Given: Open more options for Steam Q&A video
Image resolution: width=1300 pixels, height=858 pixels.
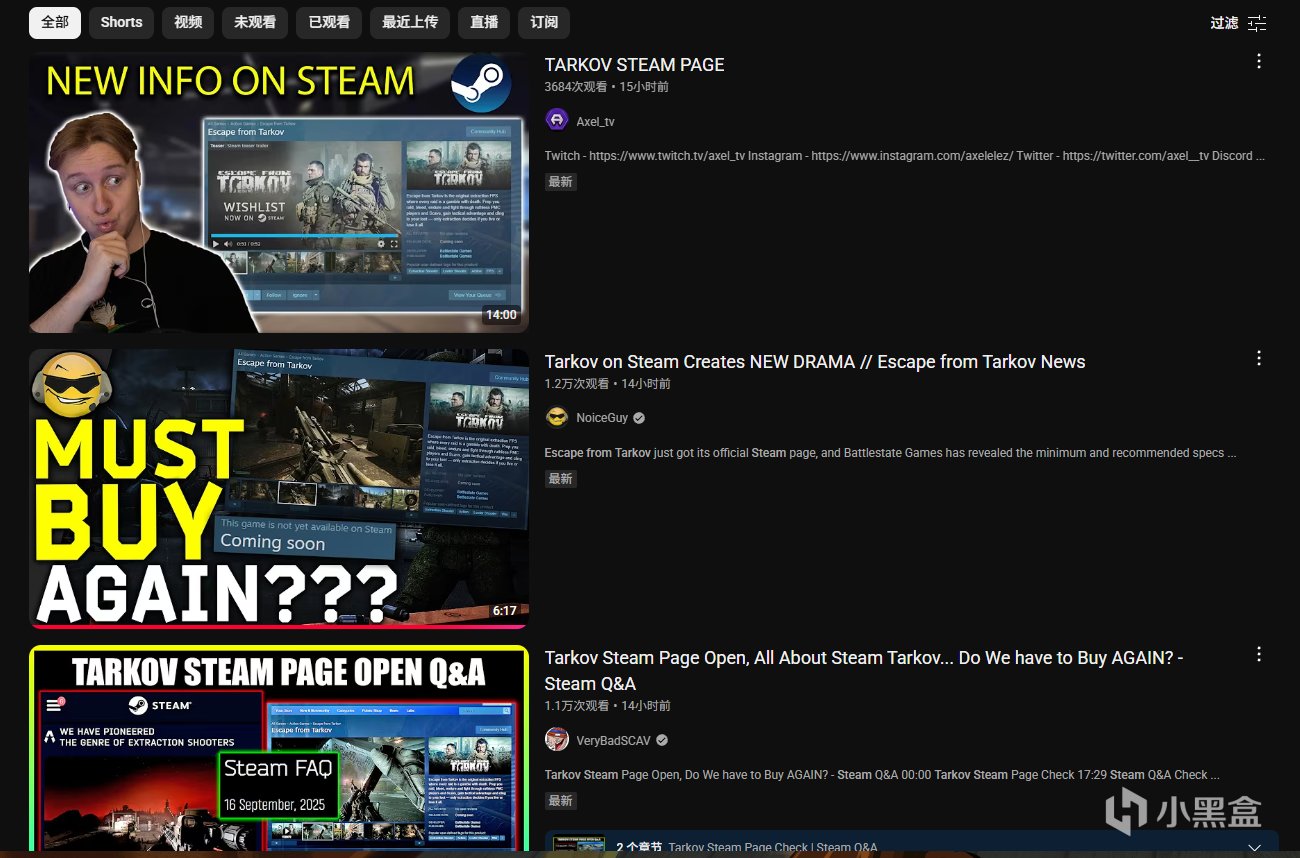Looking at the screenshot, I should click(x=1259, y=654).
